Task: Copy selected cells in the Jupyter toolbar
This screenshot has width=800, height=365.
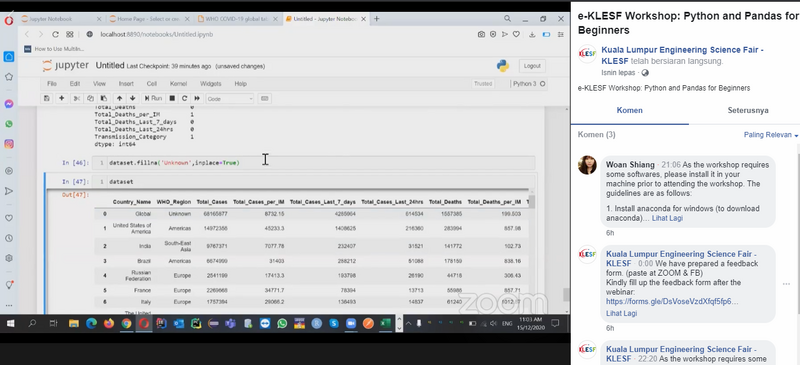Action: (90, 99)
